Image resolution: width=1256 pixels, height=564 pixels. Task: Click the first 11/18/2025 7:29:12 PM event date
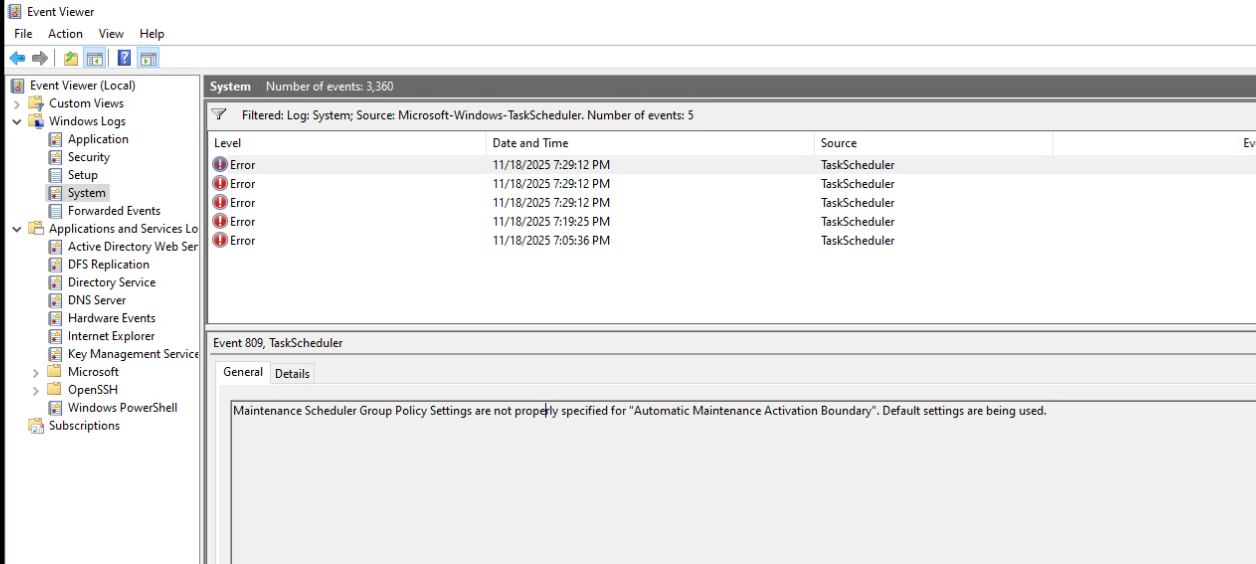pyautogui.click(x=551, y=165)
